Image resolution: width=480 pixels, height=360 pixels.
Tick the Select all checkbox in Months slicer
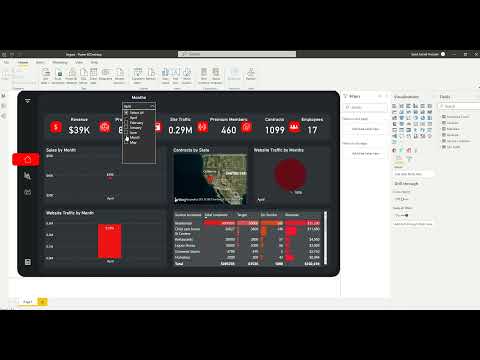[126, 113]
